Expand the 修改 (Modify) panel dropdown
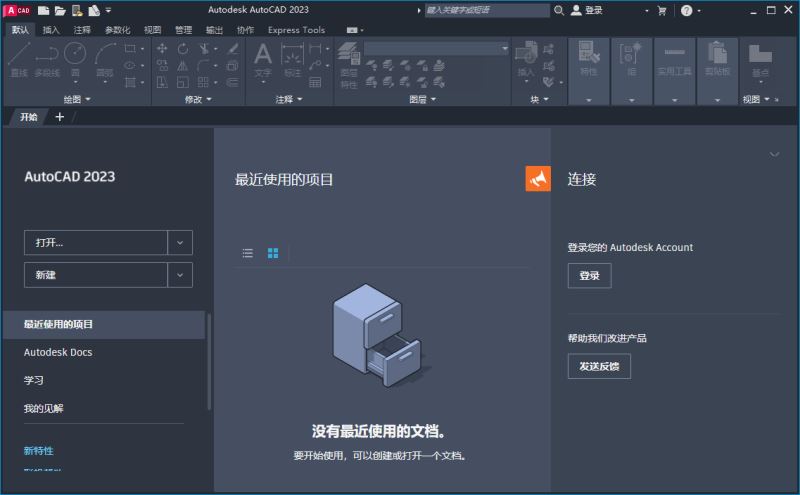This screenshot has width=800, height=495. pyautogui.click(x=198, y=100)
